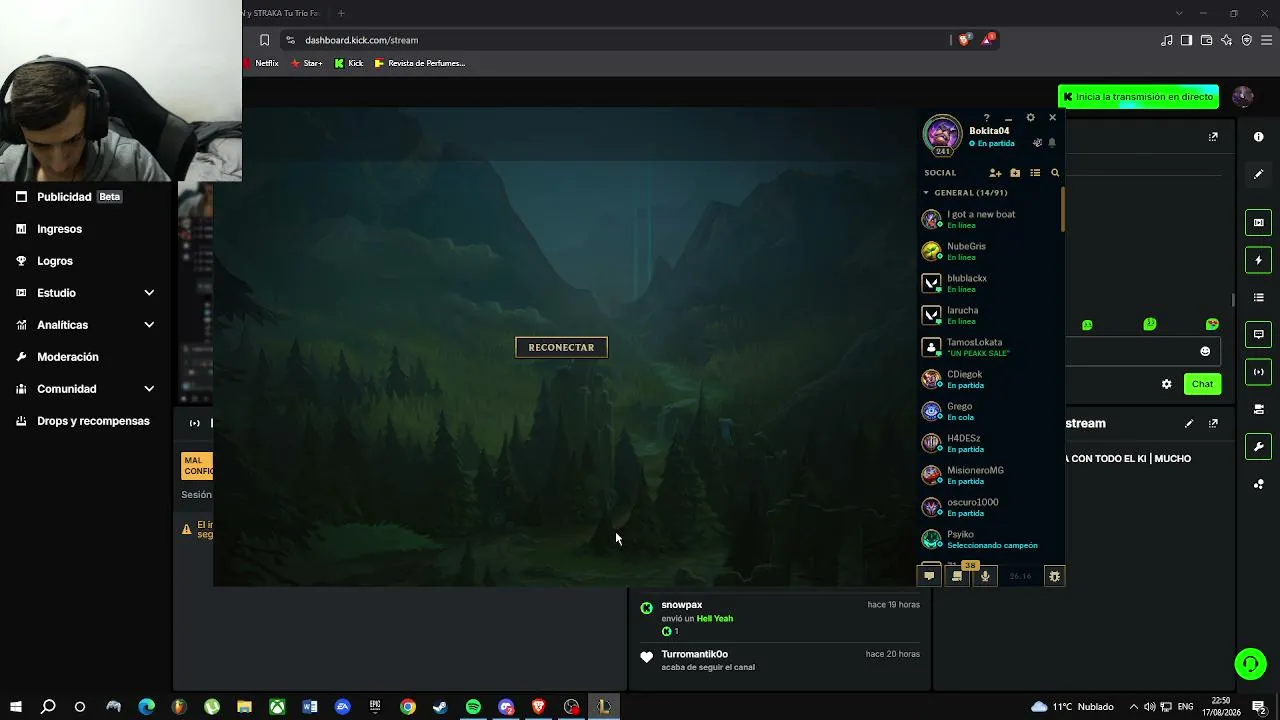Open League missions with 38 badge
This screenshot has height=720, width=1280.
pos(957,576)
